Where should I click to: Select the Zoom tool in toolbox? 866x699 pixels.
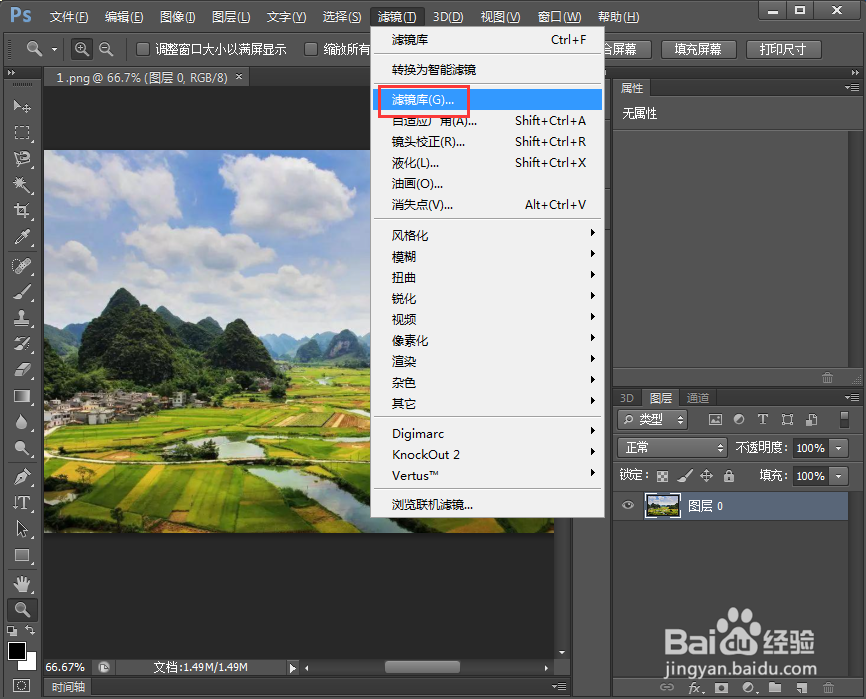(x=22, y=610)
